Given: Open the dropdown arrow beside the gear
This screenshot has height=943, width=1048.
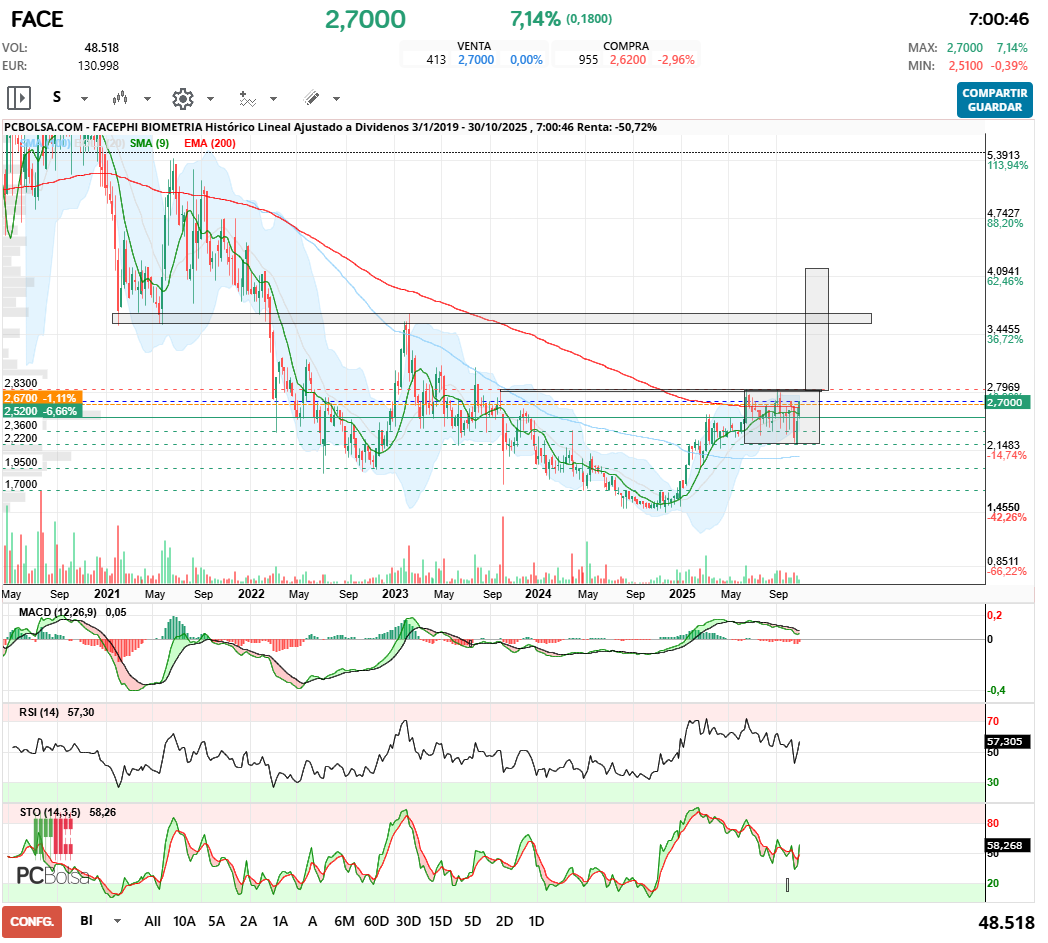Looking at the screenshot, I should coord(210,99).
